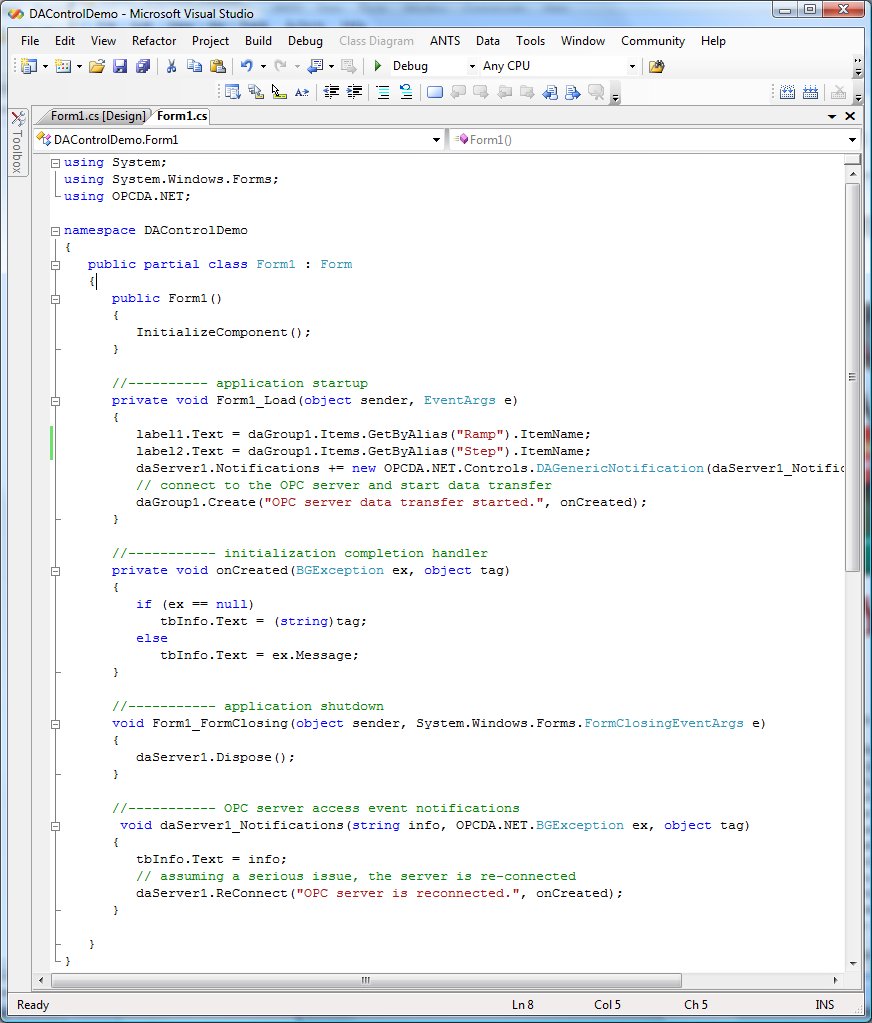This screenshot has width=872, height=1023.
Task: Open the Undo history dropdown arrow
Action: pyautogui.click(x=263, y=66)
